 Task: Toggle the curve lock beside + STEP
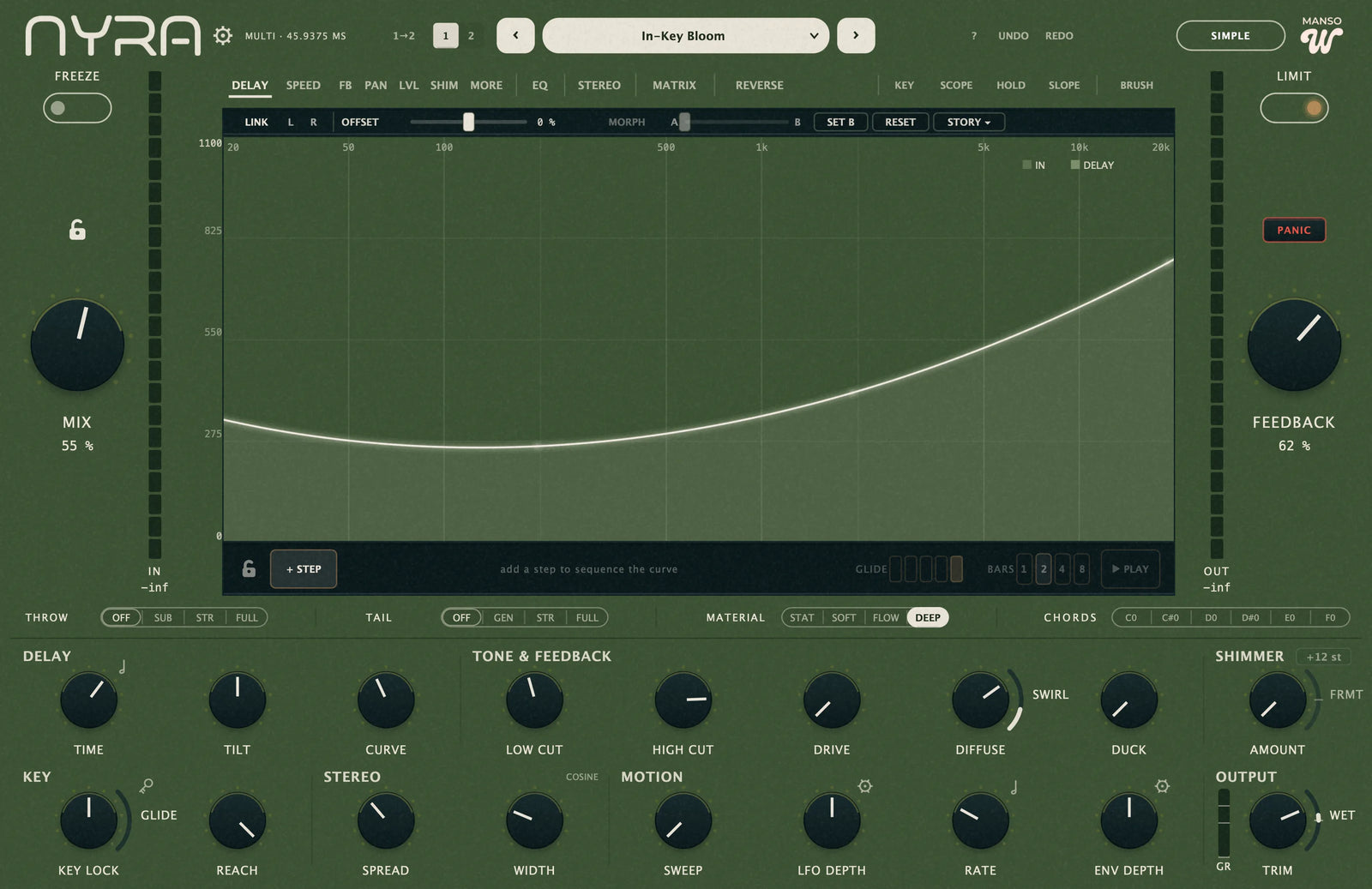coord(249,568)
